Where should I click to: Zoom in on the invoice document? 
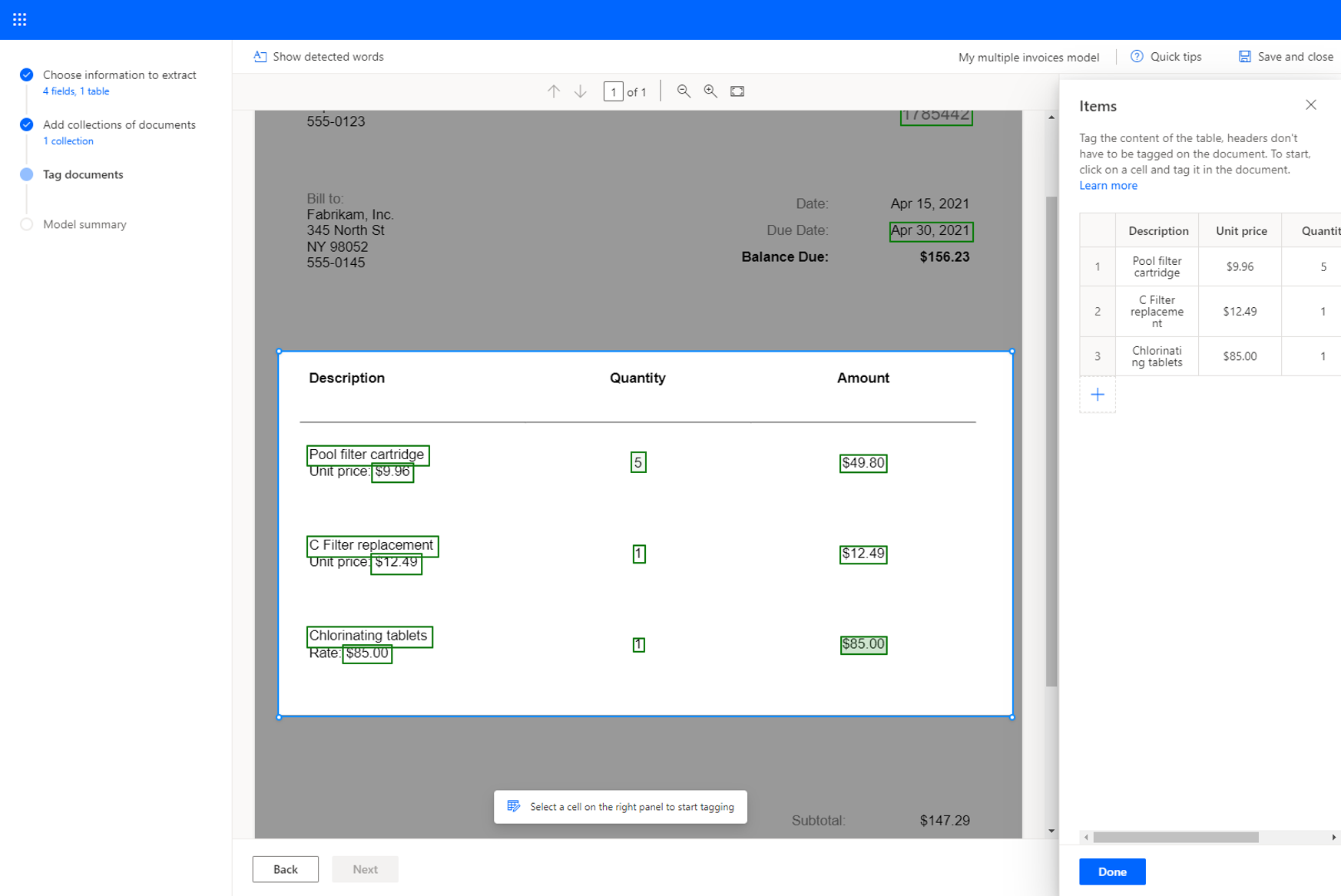[x=710, y=91]
